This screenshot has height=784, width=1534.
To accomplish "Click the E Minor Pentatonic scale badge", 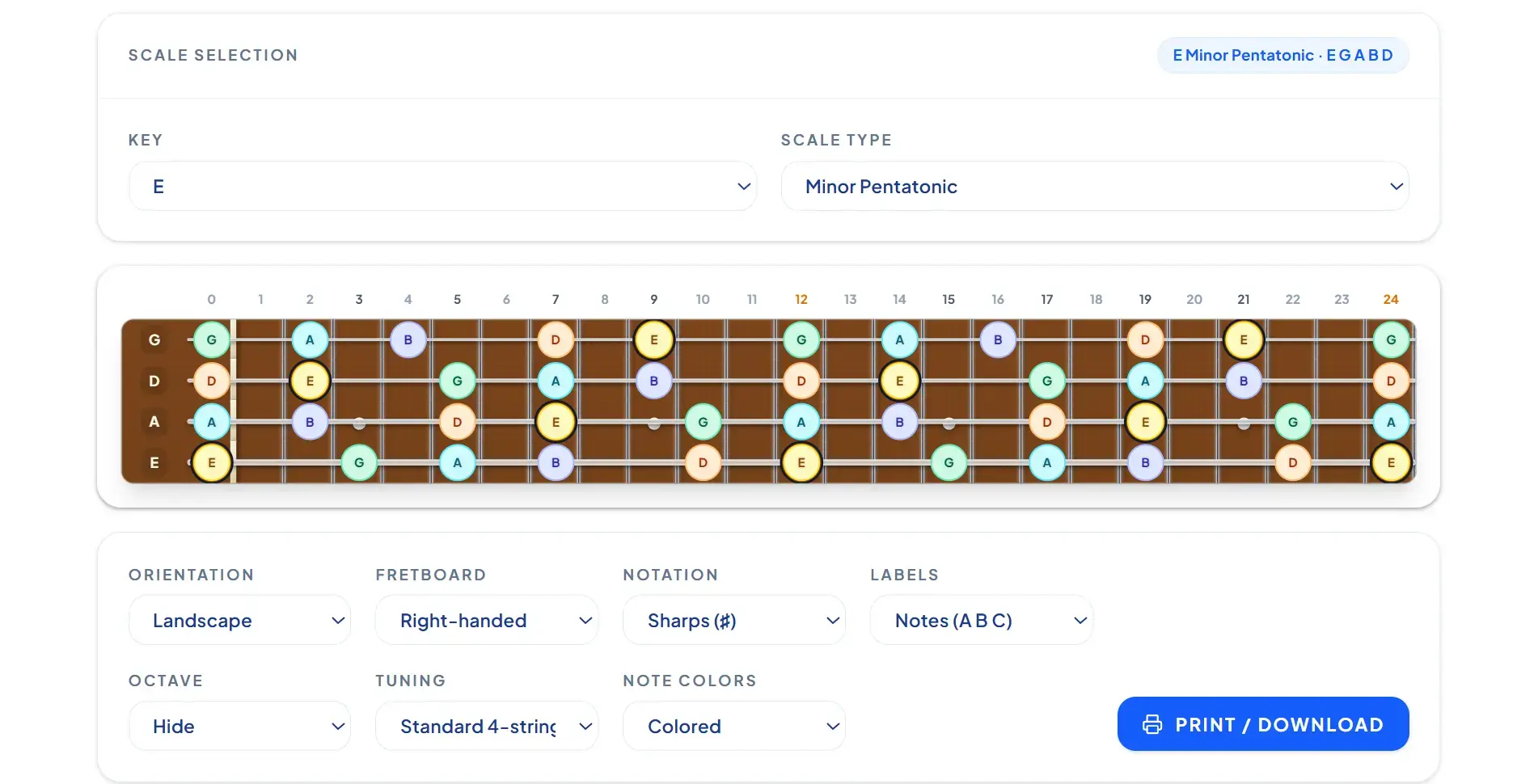I will pyautogui.click(x=1283, y=55).
